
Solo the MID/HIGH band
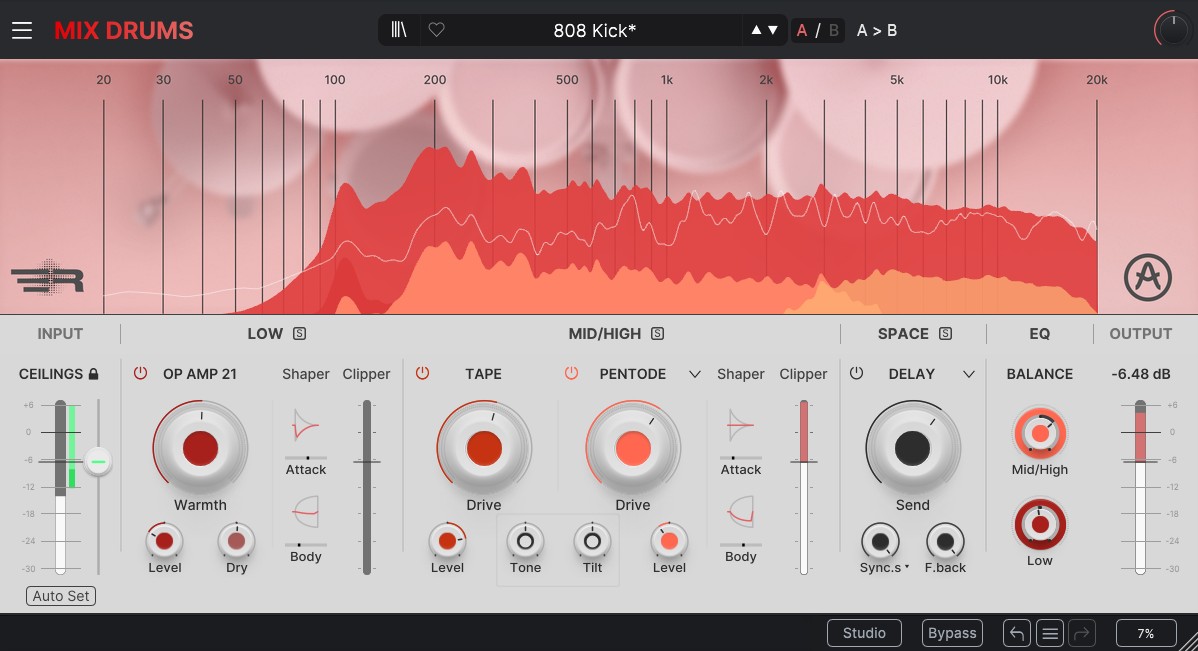tap(657, 334)
